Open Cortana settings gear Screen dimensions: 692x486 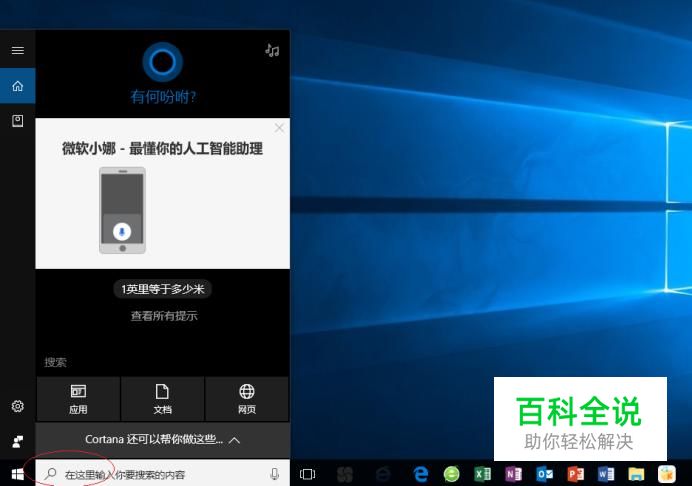pos(18,406)
